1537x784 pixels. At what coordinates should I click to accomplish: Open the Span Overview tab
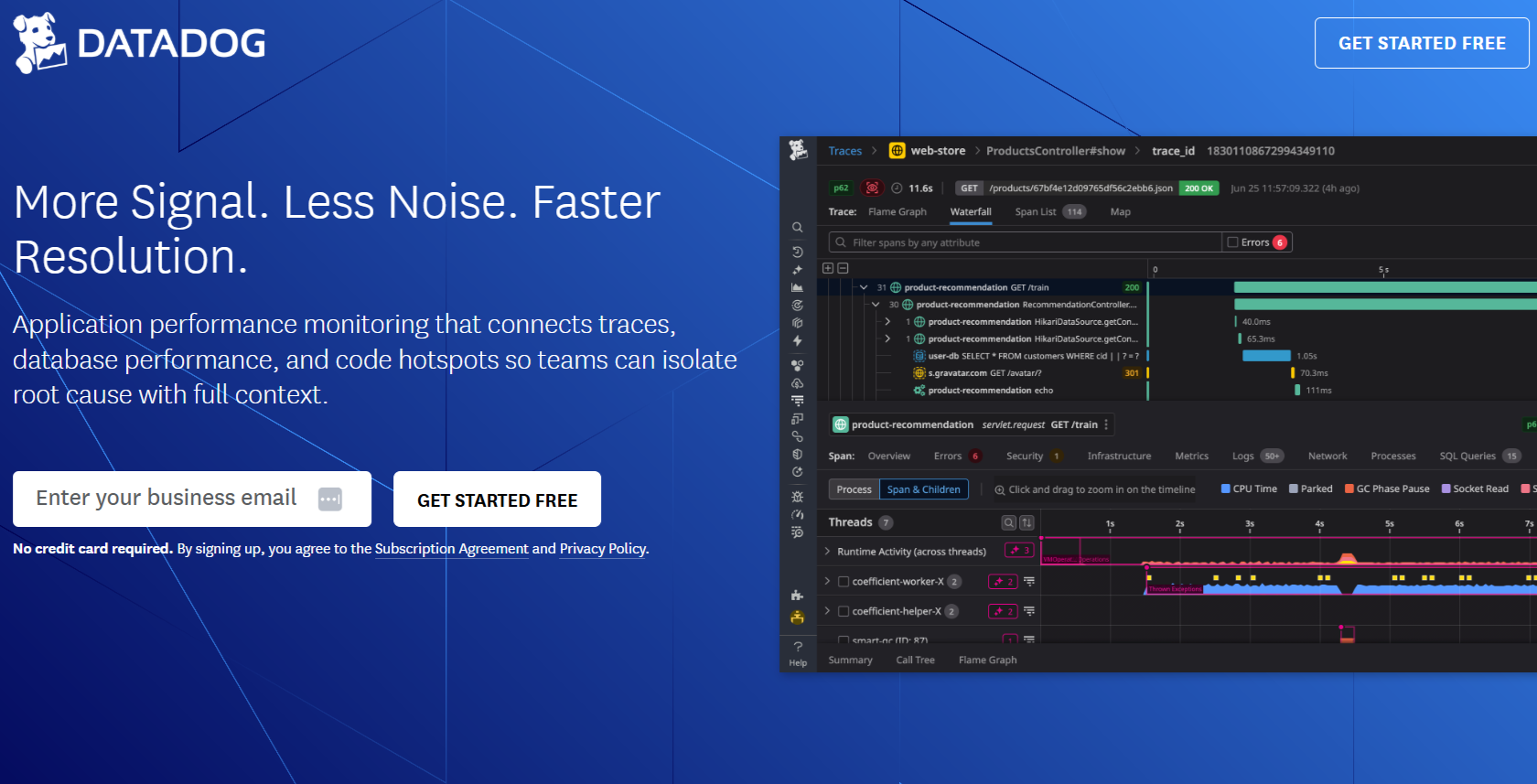[x=889, y=456]
